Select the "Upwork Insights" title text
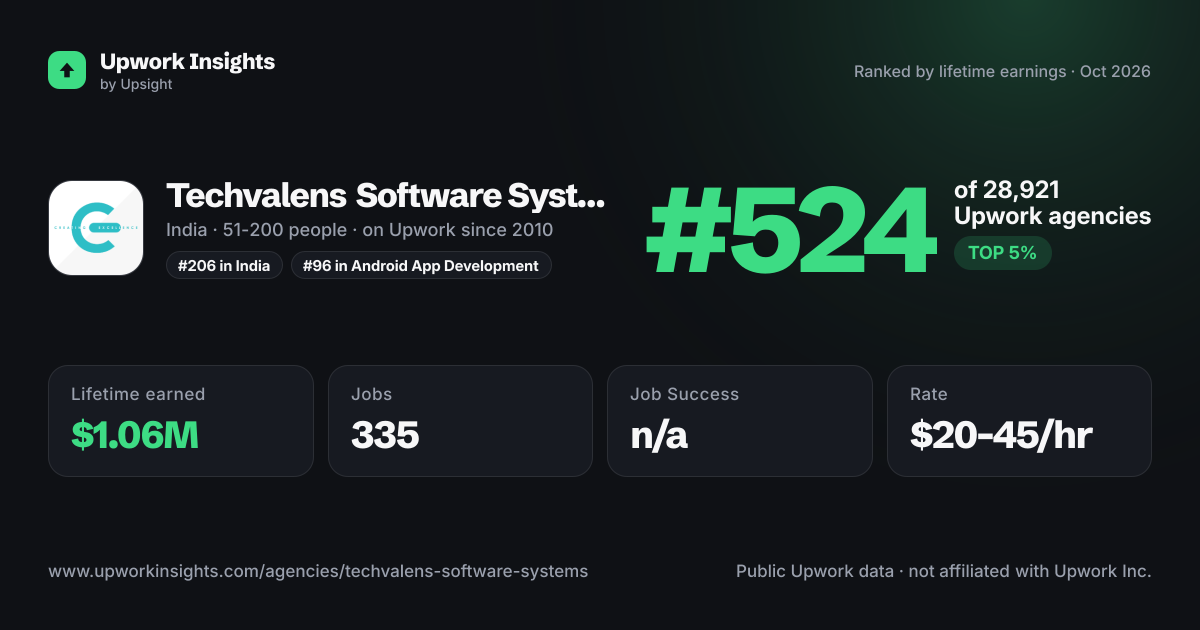Viewport: 1200px width, 630px height. 187,62
